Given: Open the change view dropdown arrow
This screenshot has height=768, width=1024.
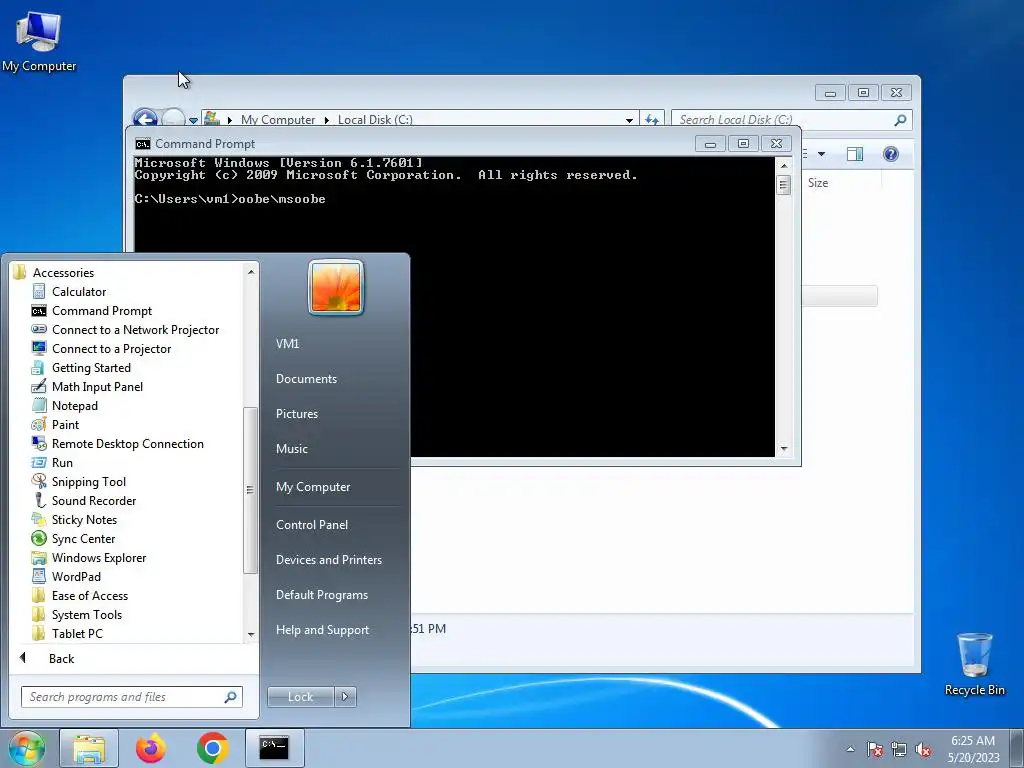Looking at the screenshot, I should pyautogui.click(x=822, y=154).
